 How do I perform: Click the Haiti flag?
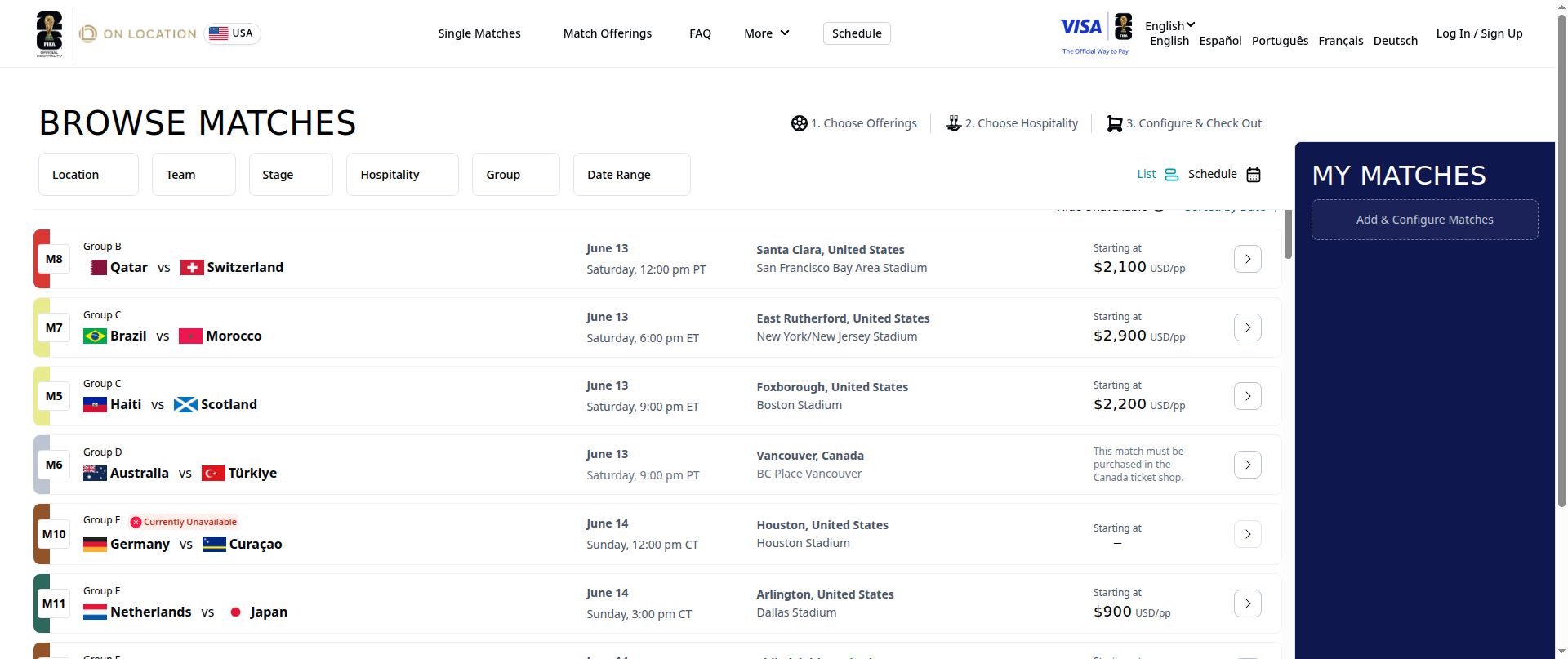(x=95, y=404)
